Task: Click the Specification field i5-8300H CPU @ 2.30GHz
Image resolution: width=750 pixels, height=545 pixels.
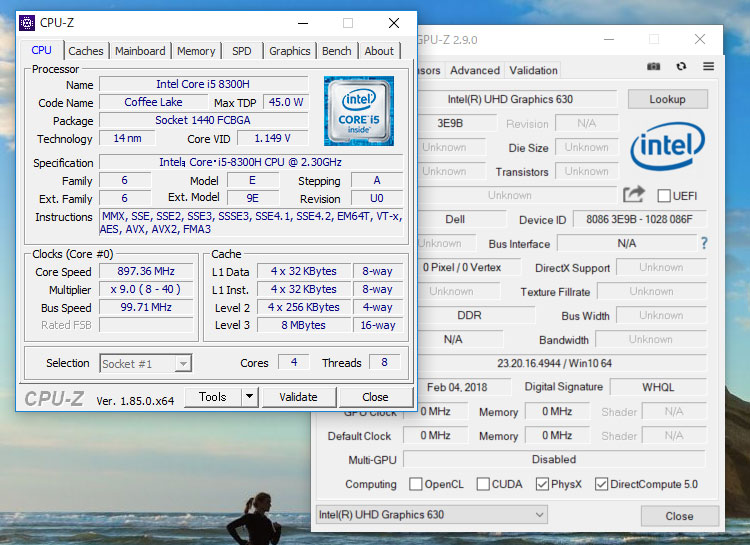Action: point(251,162)
